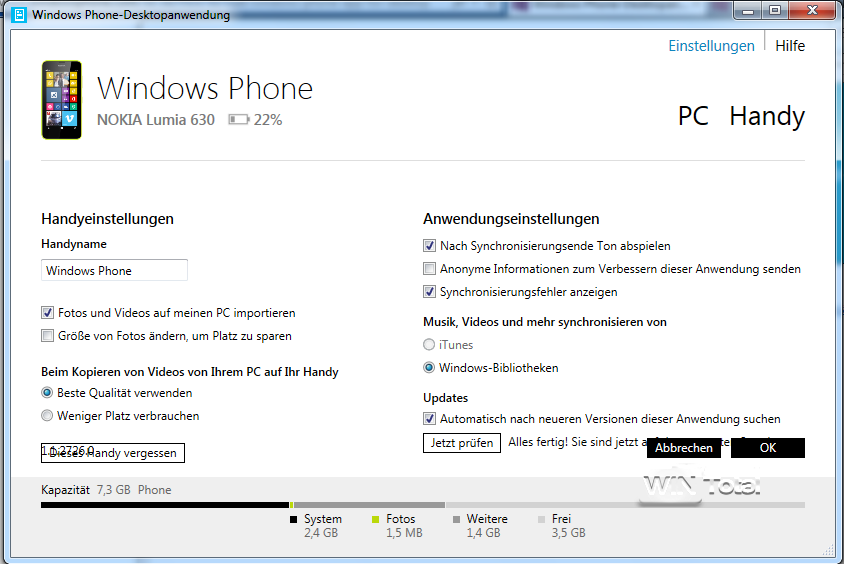This screenshot has height=564, width=844.
Task: Toggle Nach Synchronisierungsende Ton abspielen
Action: 429,246
